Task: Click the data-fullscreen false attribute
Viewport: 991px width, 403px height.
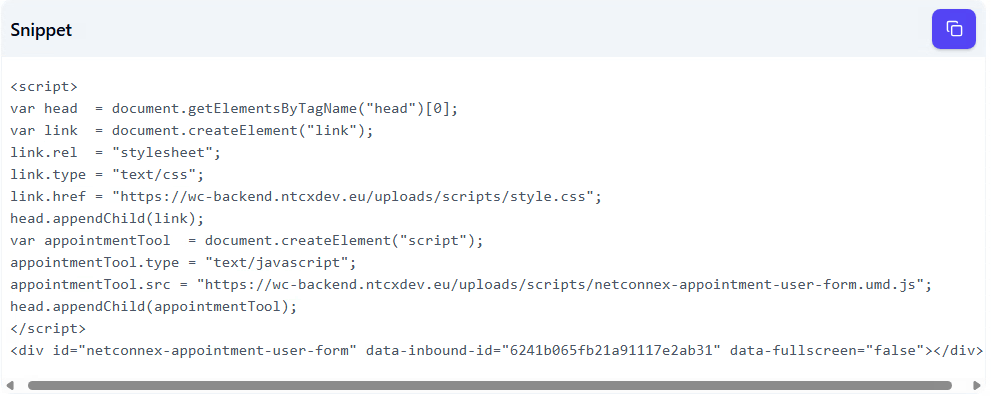Action: coord(827,351)
